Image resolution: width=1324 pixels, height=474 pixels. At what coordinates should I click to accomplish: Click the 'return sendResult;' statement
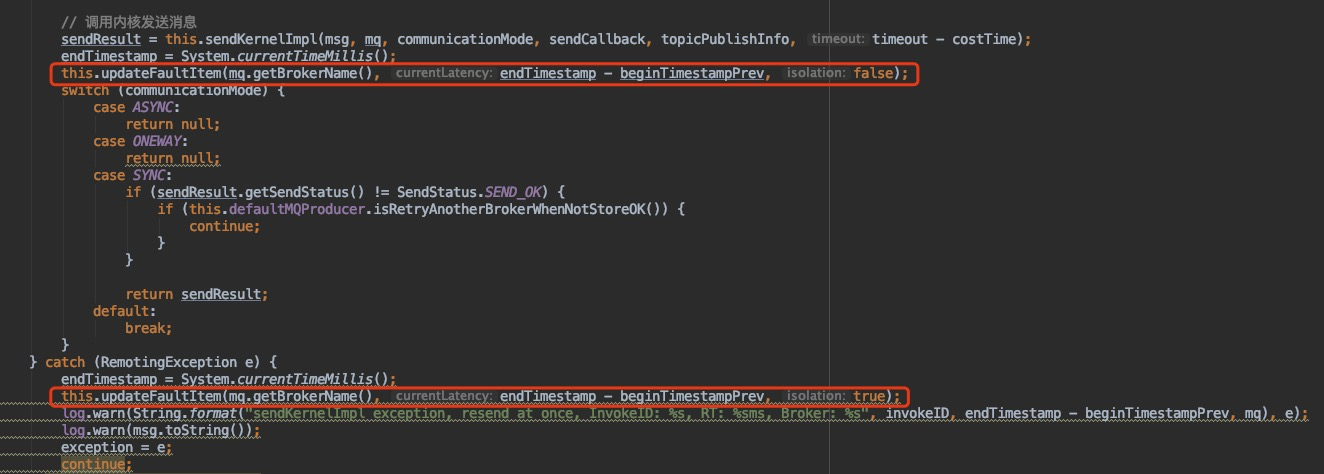197,294
